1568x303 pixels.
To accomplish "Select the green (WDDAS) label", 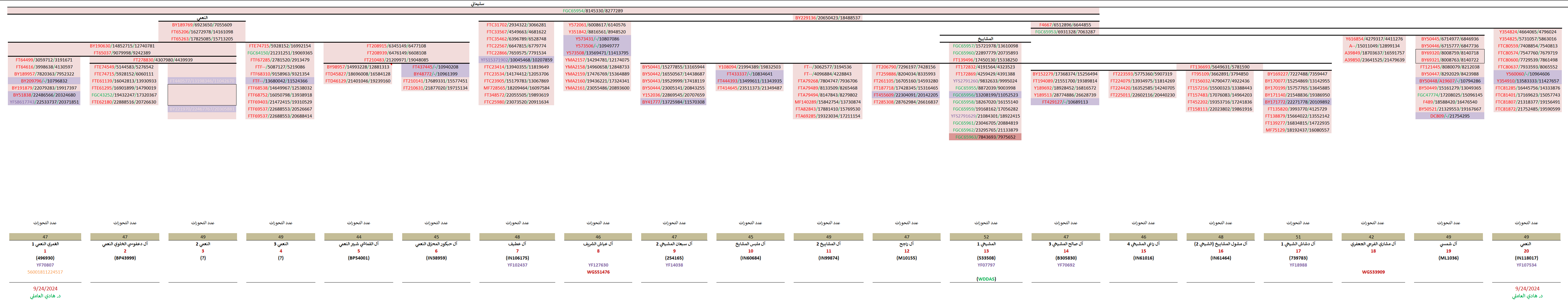I will (x=986, y=279).
